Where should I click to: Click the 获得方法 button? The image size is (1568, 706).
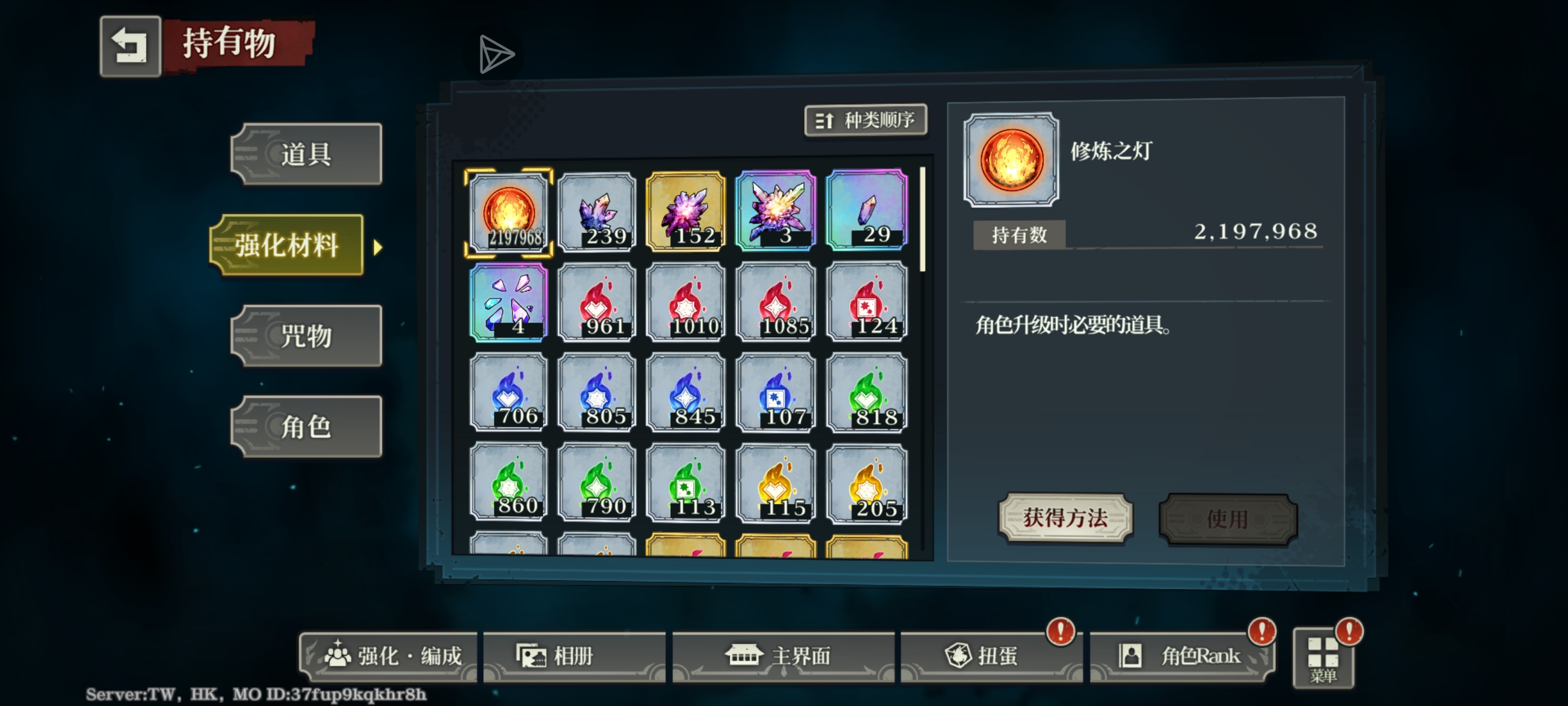point(1065,518)
